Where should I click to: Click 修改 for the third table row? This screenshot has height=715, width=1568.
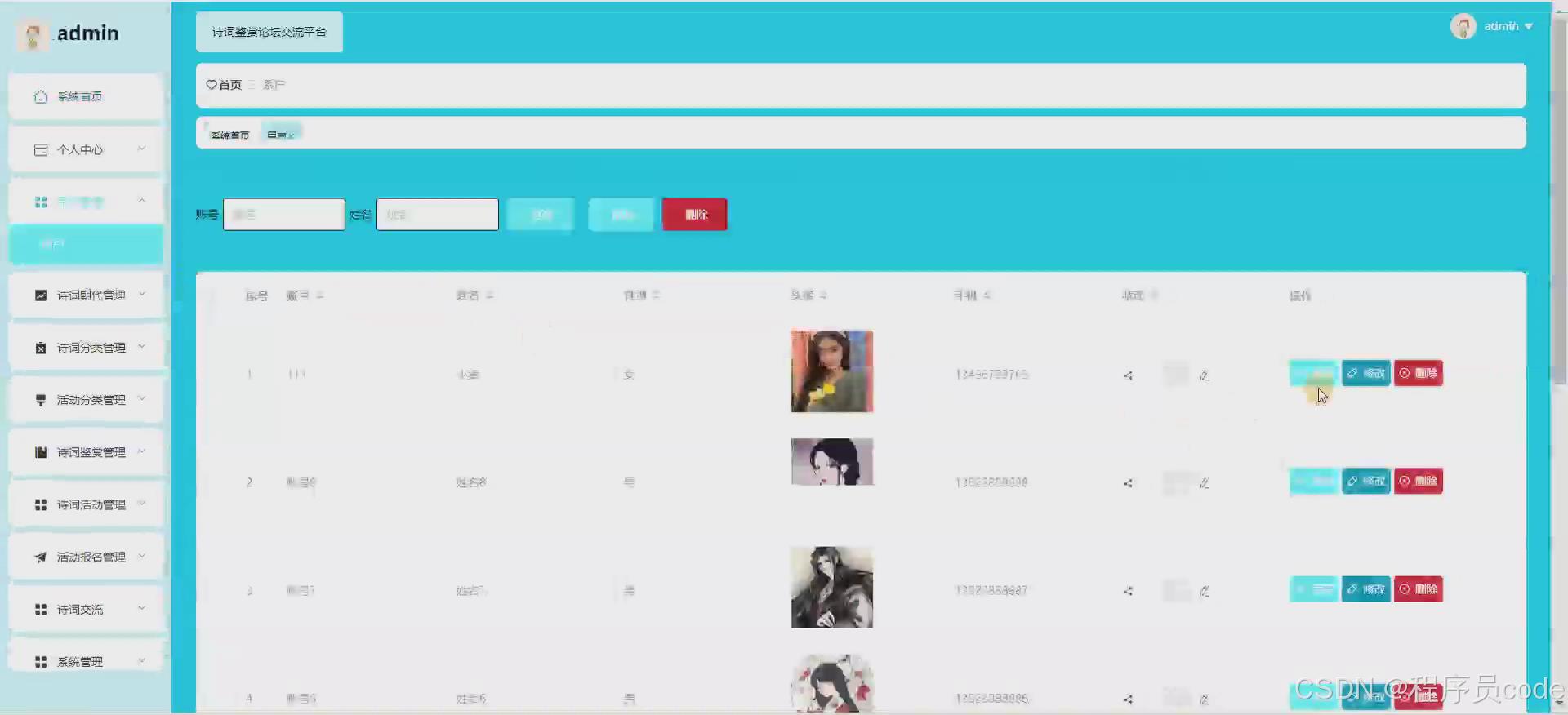[1365, 588]
